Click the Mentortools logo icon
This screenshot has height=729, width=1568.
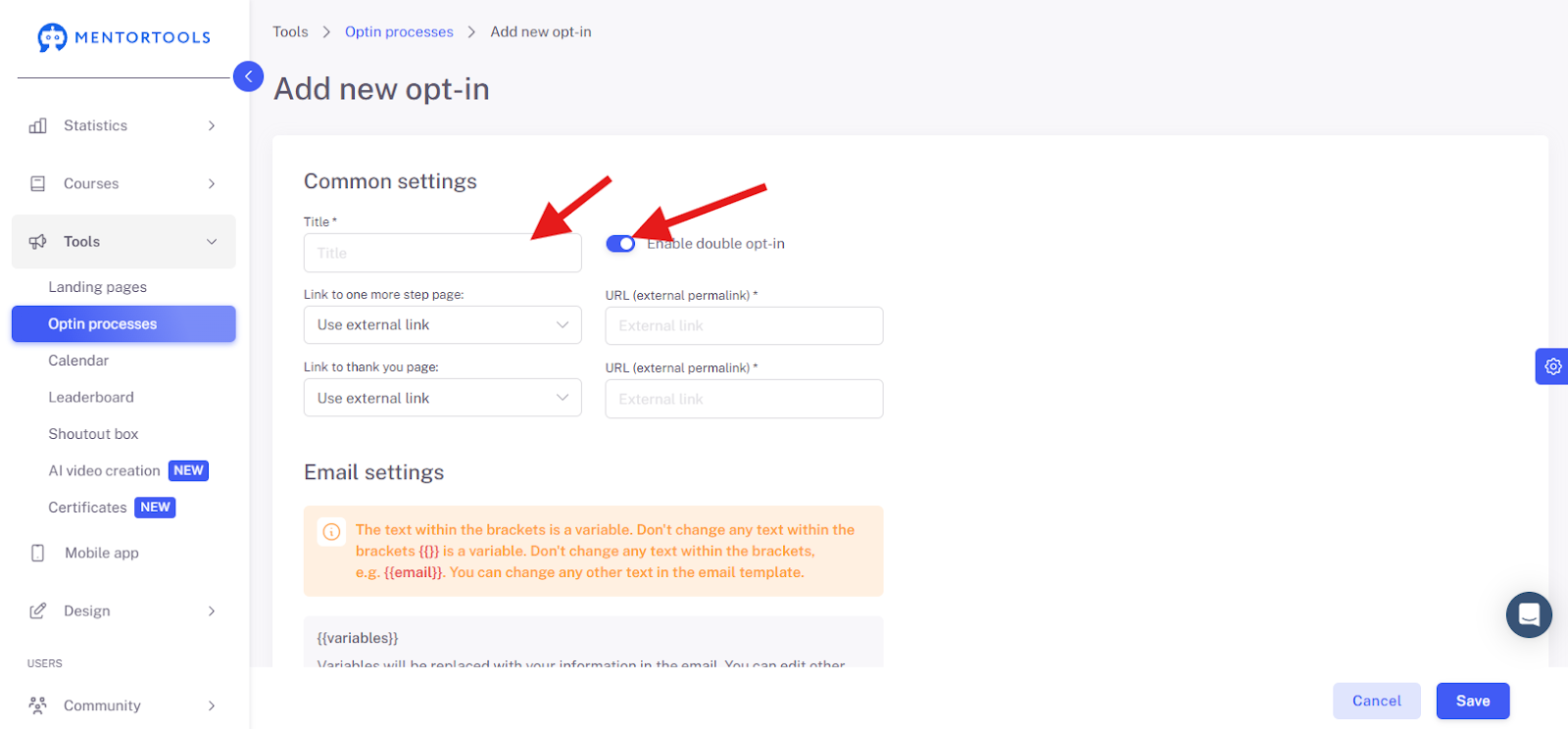pyautogui.click(x=52, y=37)
